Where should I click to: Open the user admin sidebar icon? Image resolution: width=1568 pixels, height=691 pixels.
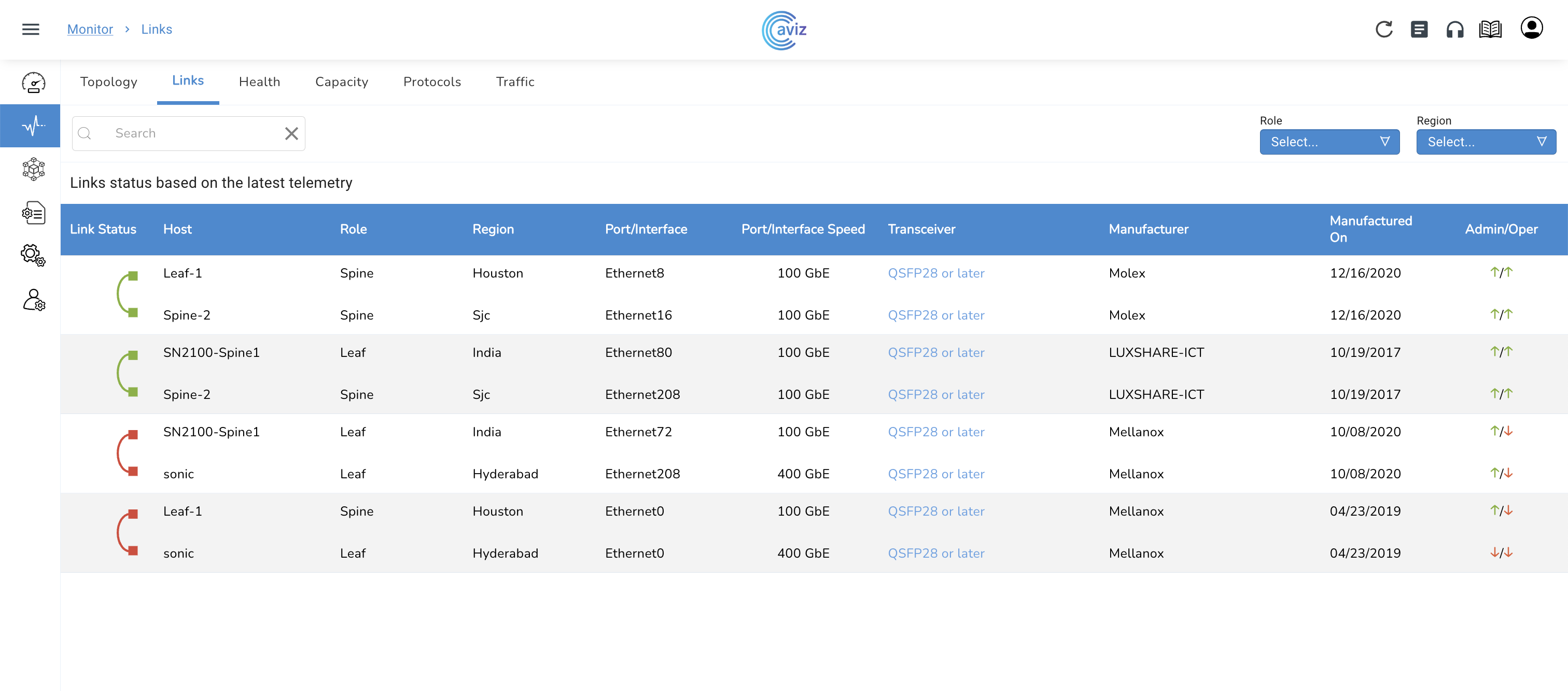(x=34, y=300)
